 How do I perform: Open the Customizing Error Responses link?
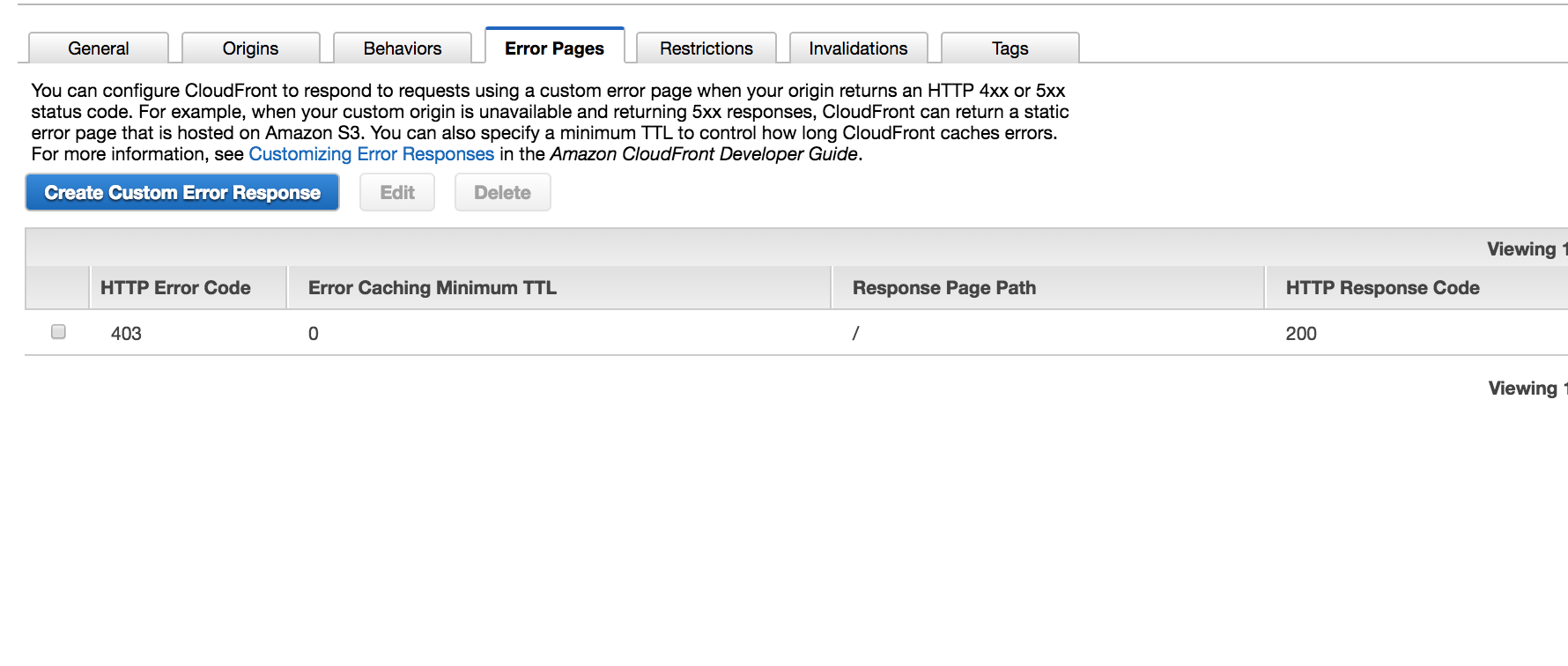372,154
